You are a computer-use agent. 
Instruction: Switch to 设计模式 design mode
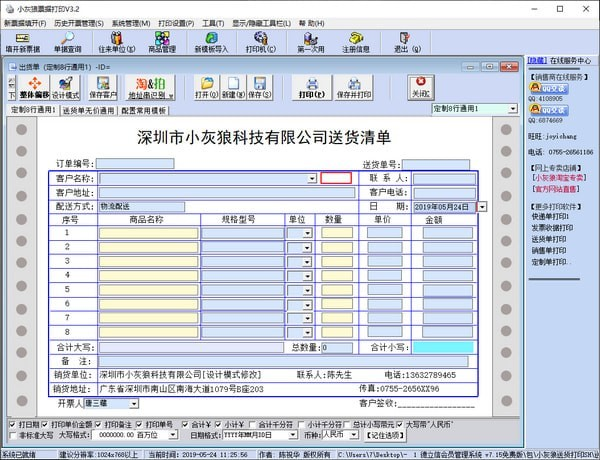click(x=66, y=87)
